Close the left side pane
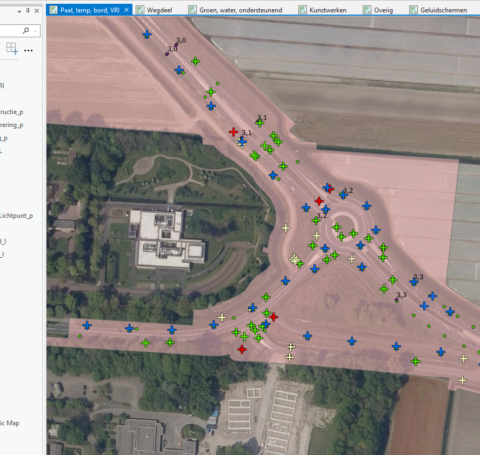The width and height of the screenshot is (480, 455). (37, 11)
